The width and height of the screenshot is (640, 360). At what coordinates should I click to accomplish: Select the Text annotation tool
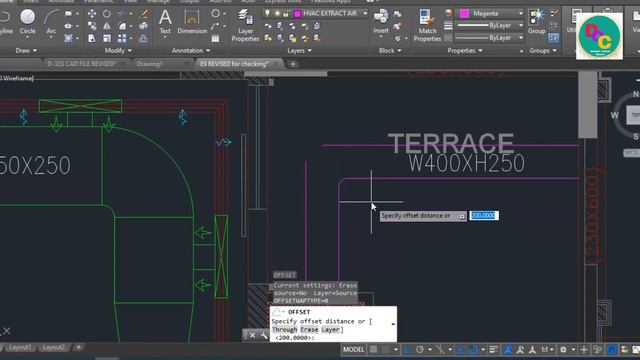165,22
